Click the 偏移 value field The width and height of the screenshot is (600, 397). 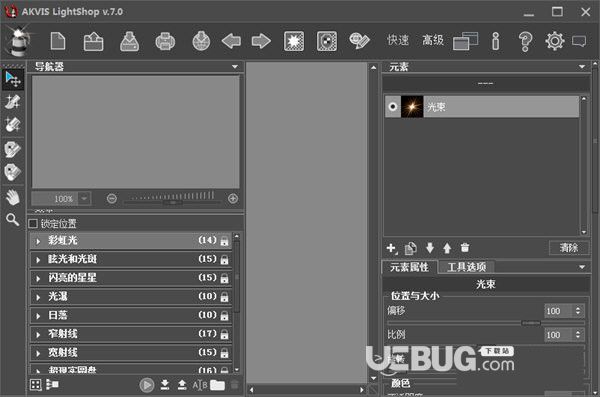pyautogui.click(x=558, y=311)
